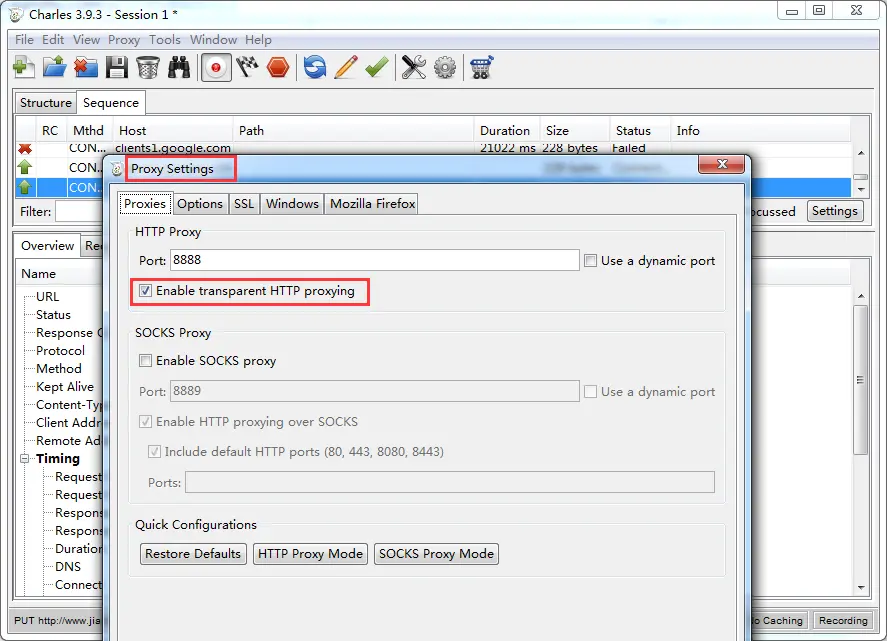The width and height of the screenshot is (887, 641).
Task: Toggle Use a dynamic port for SOCKS
Action: [x=590, y=392]
